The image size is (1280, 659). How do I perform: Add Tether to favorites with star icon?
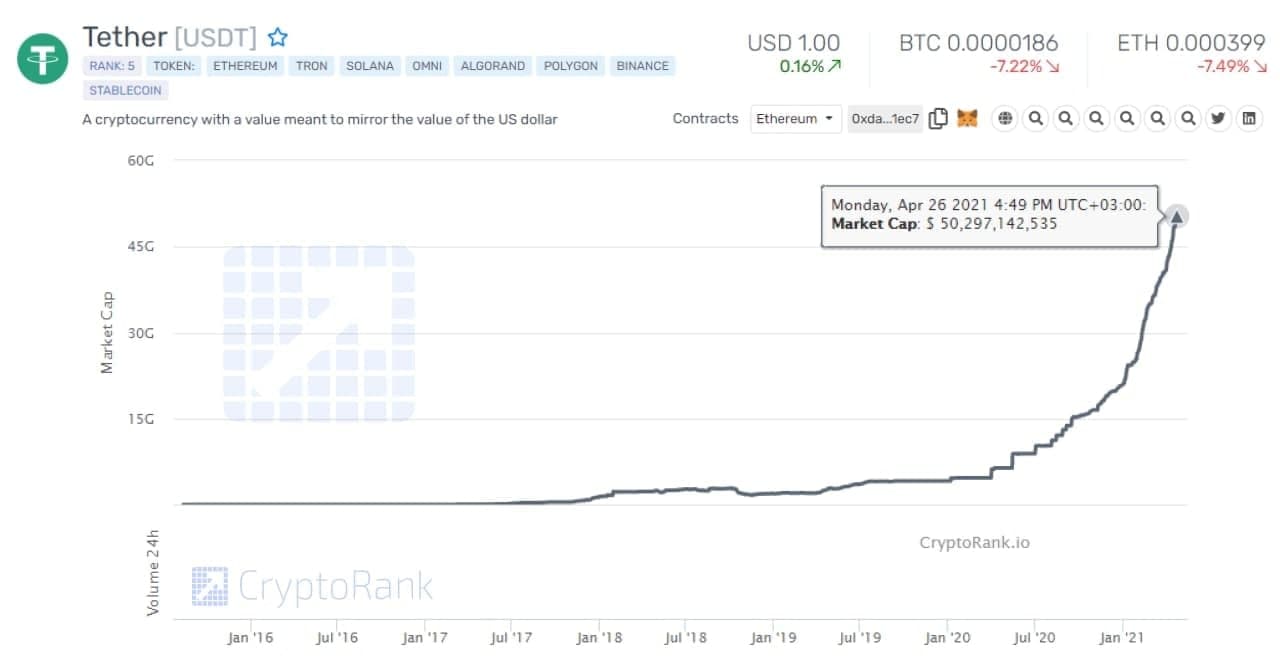point(278,38)
